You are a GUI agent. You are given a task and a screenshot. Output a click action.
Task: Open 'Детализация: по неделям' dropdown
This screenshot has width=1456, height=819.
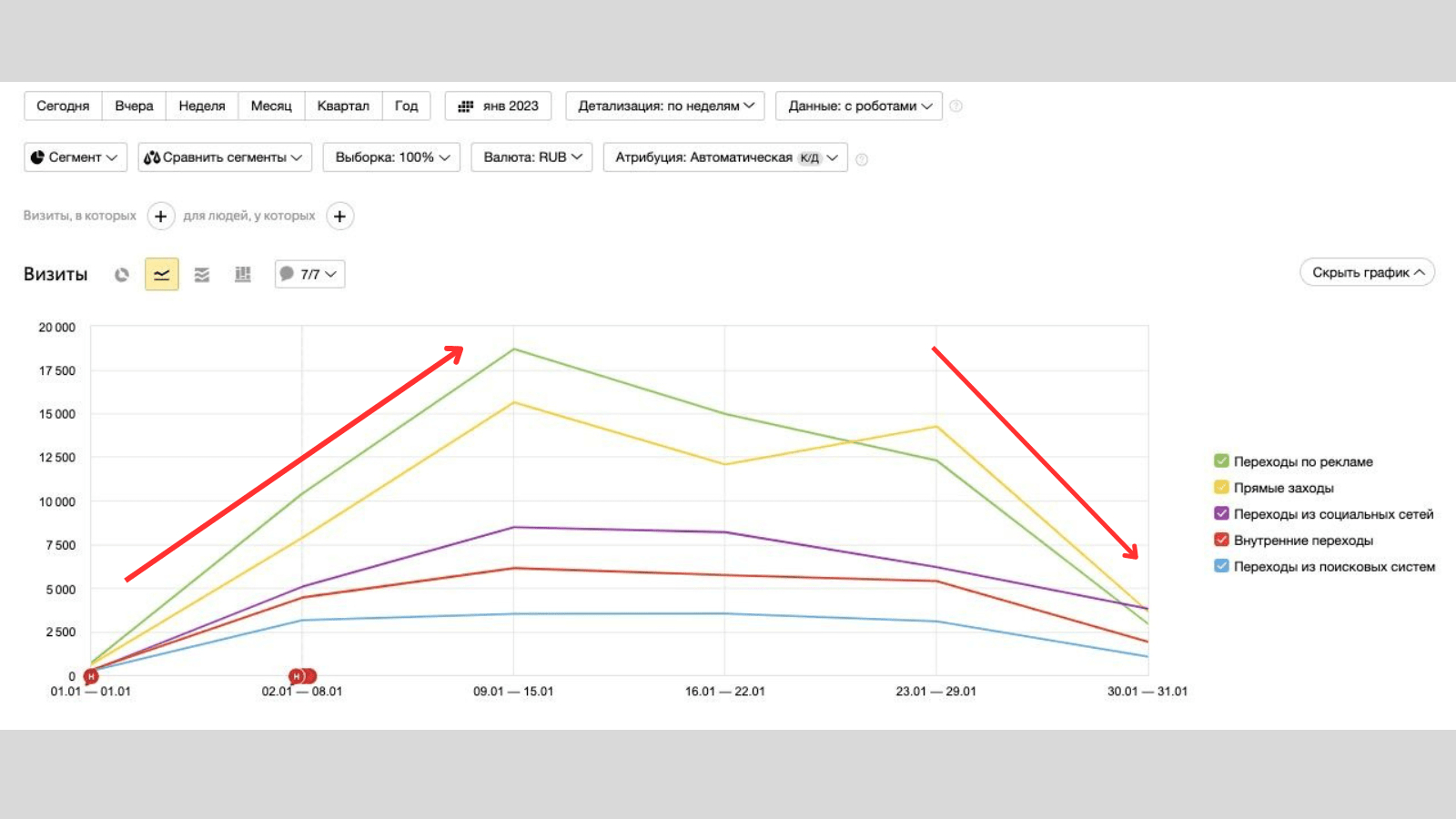[x=665, y=106]
